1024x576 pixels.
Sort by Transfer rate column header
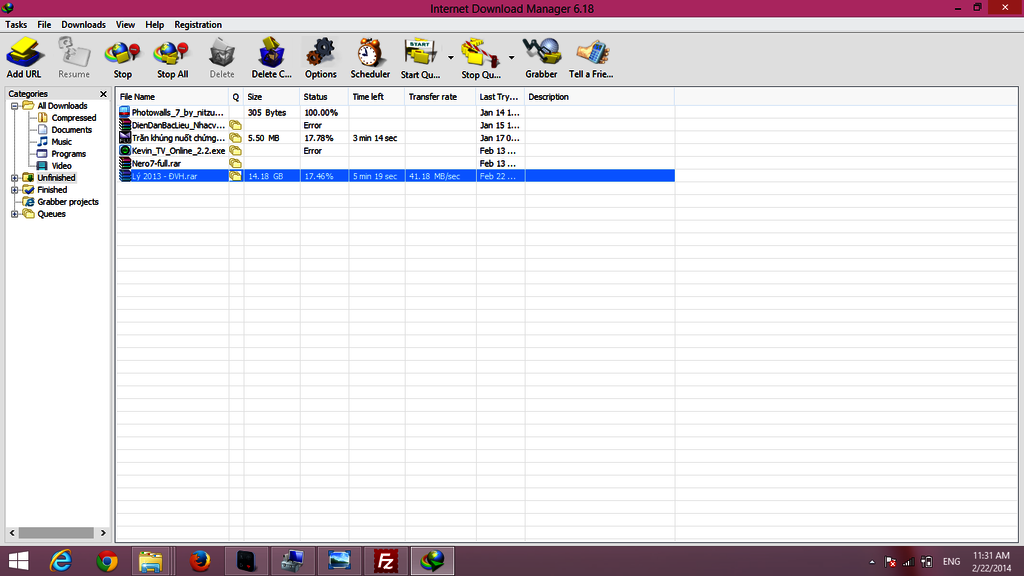440,97
